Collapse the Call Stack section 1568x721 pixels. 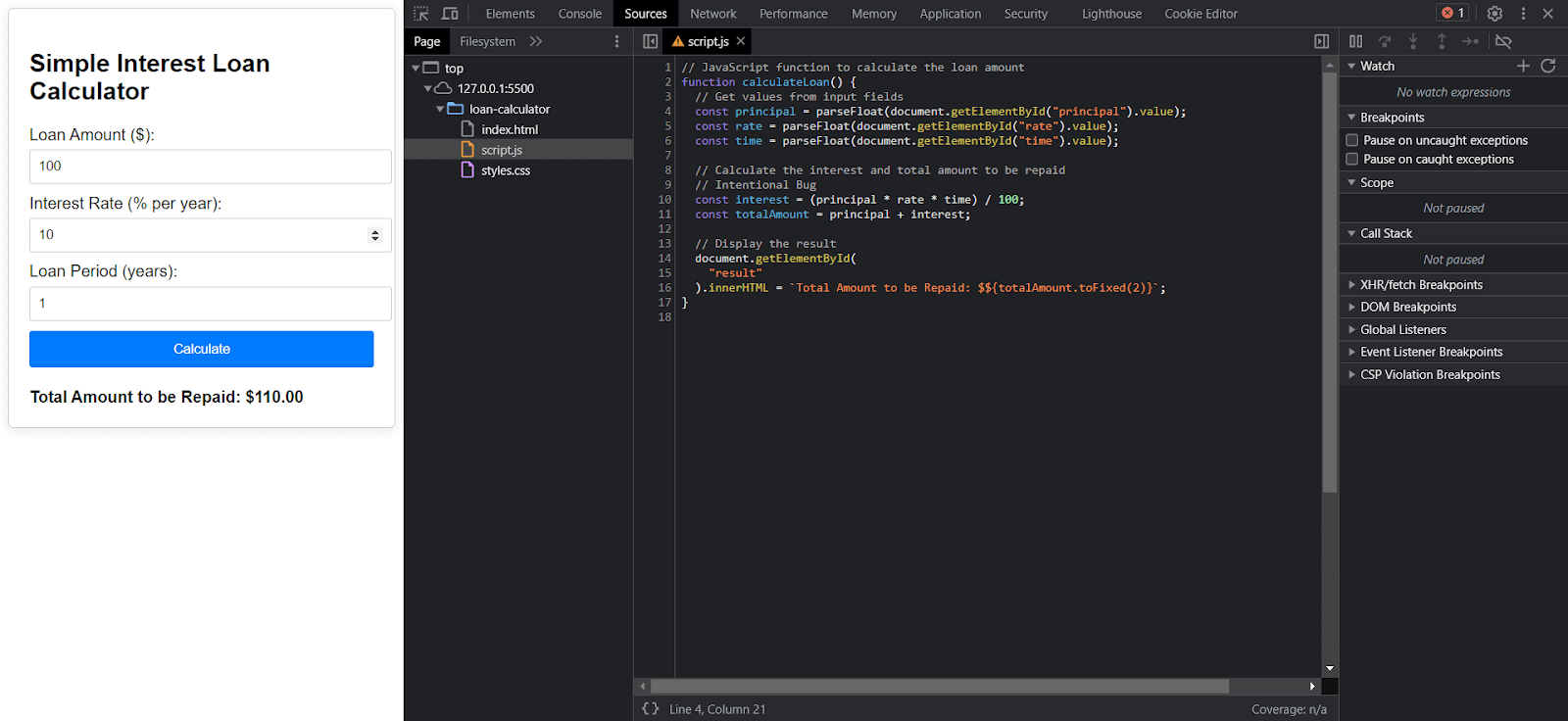click(x=1351, y=233)
